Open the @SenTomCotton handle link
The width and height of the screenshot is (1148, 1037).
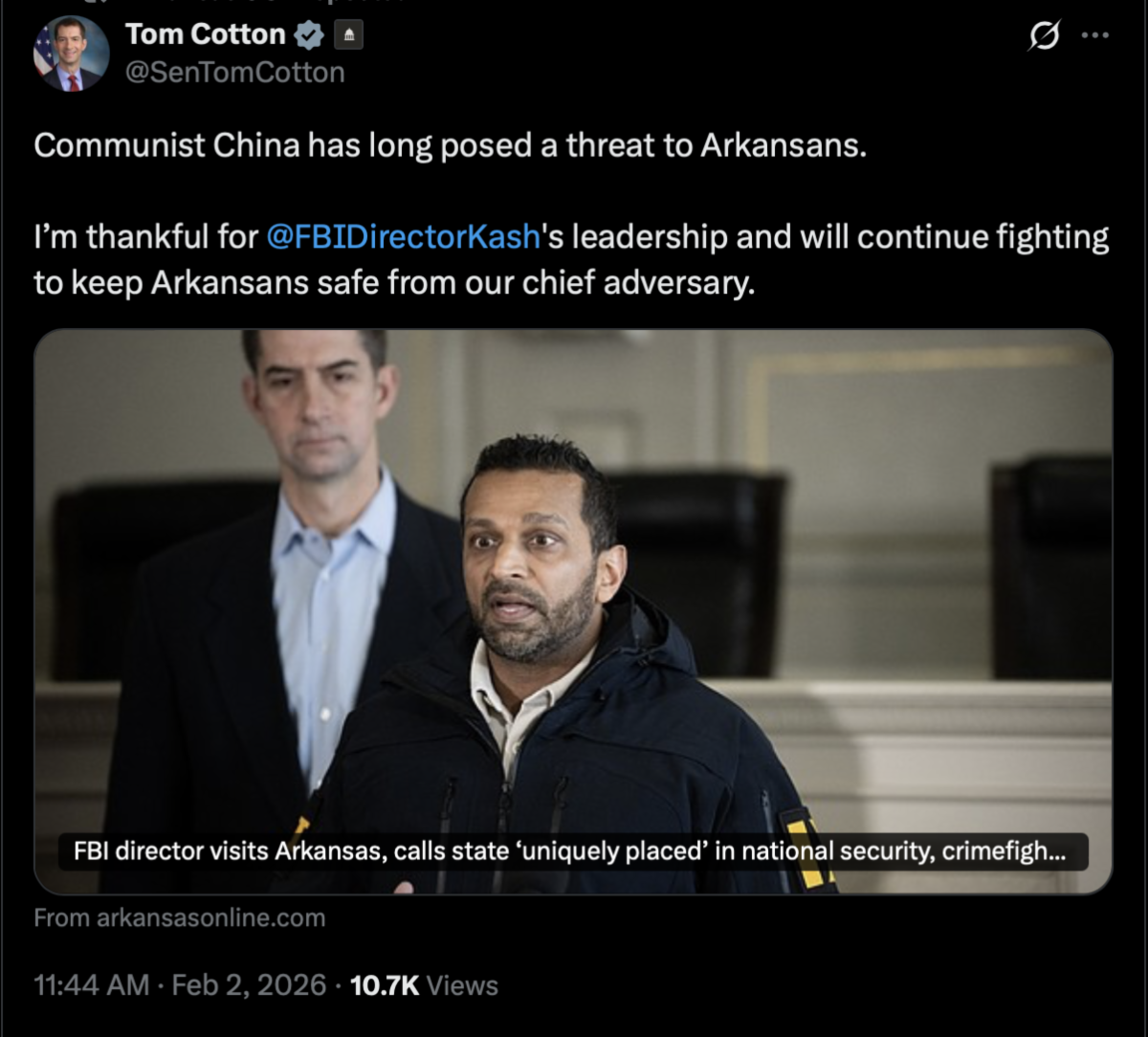click(234, 73)
